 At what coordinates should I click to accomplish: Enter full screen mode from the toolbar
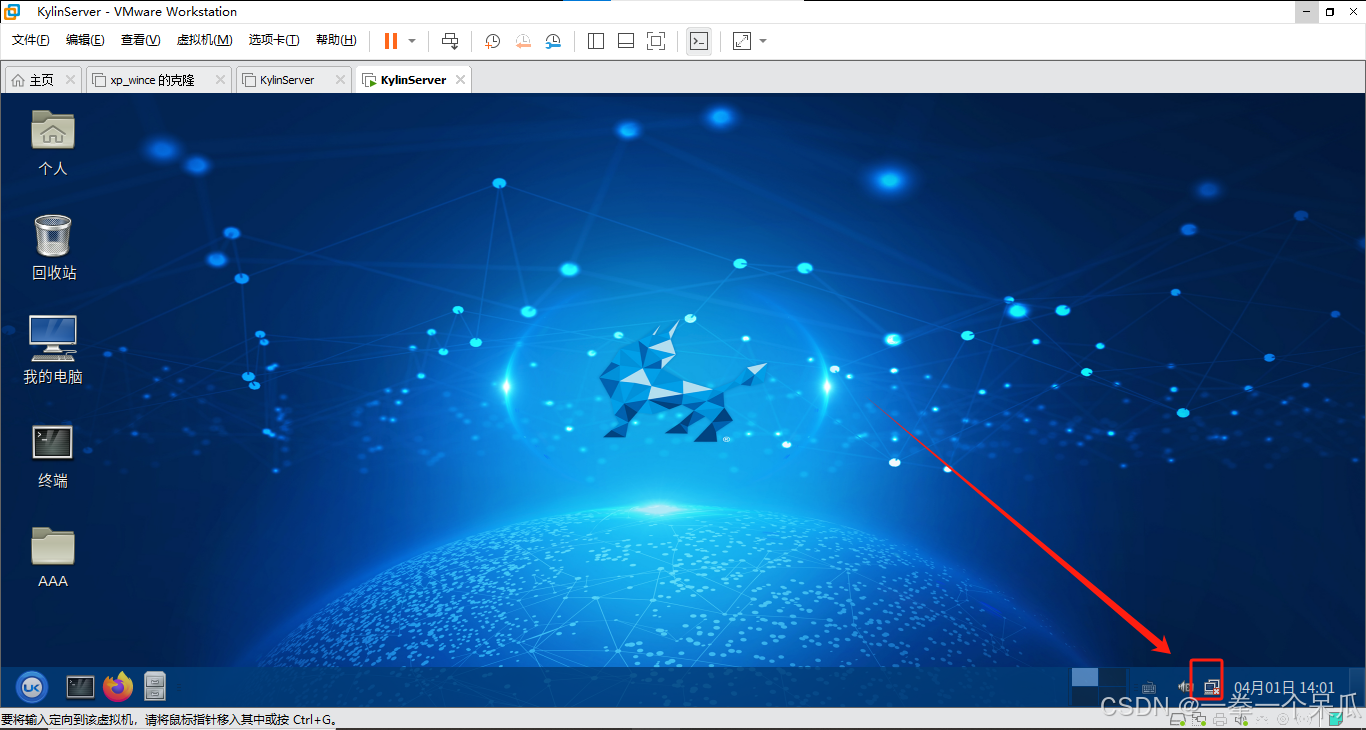click(x=656, y=41)
